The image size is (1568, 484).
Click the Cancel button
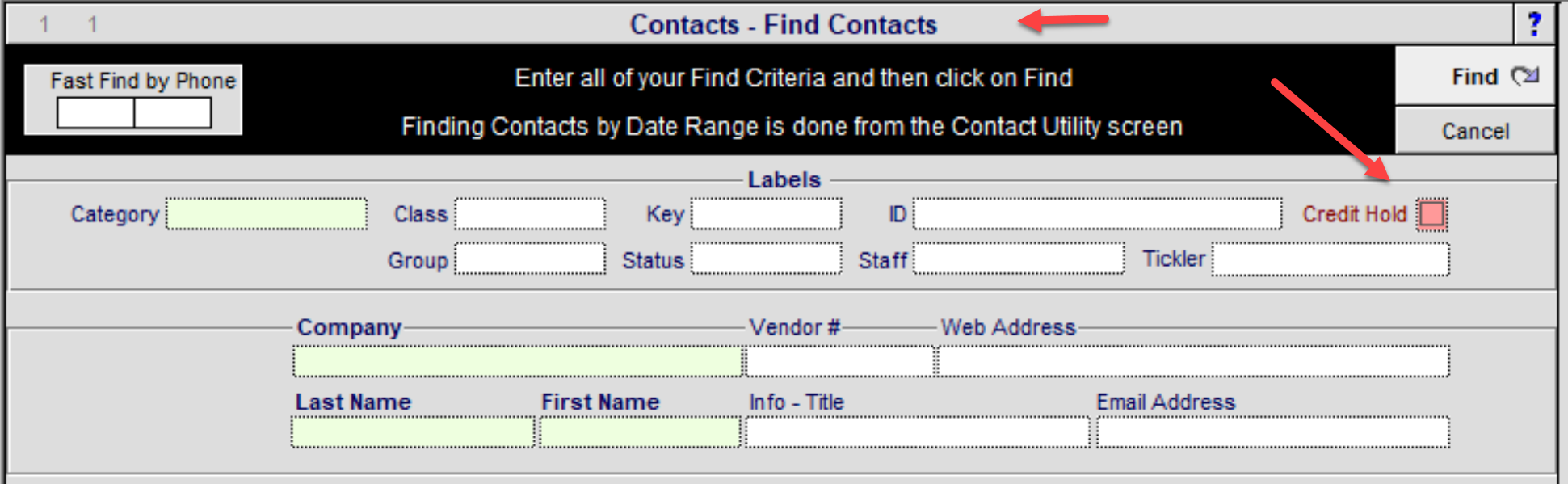[x=1475, y=131]
